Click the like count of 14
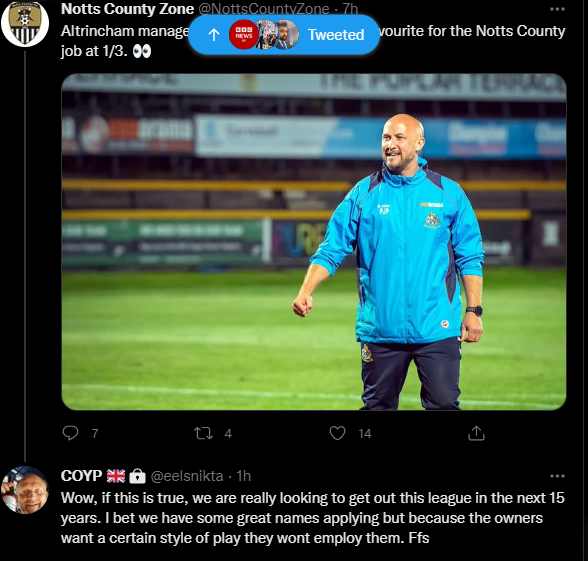Screen dimensions: 588x561 tap(364, 434)
